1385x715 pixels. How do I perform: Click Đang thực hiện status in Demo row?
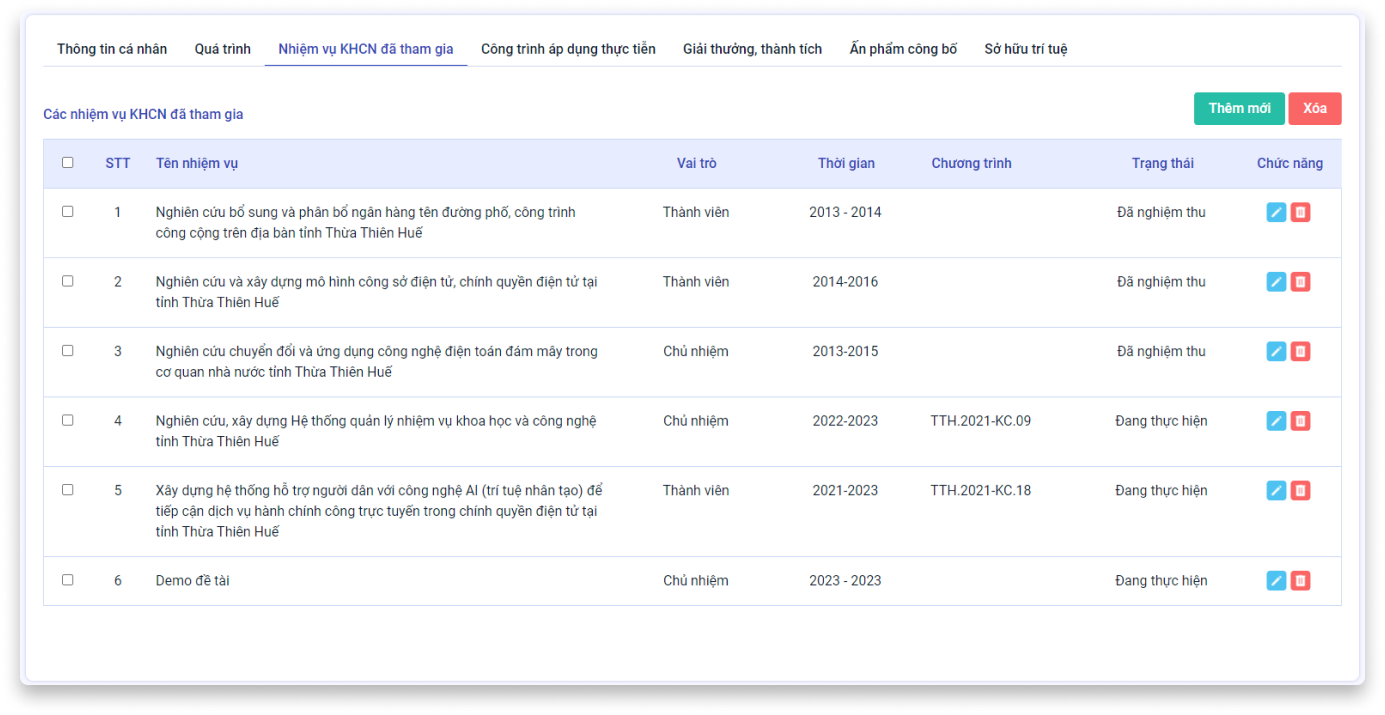tap(1161, 580)
